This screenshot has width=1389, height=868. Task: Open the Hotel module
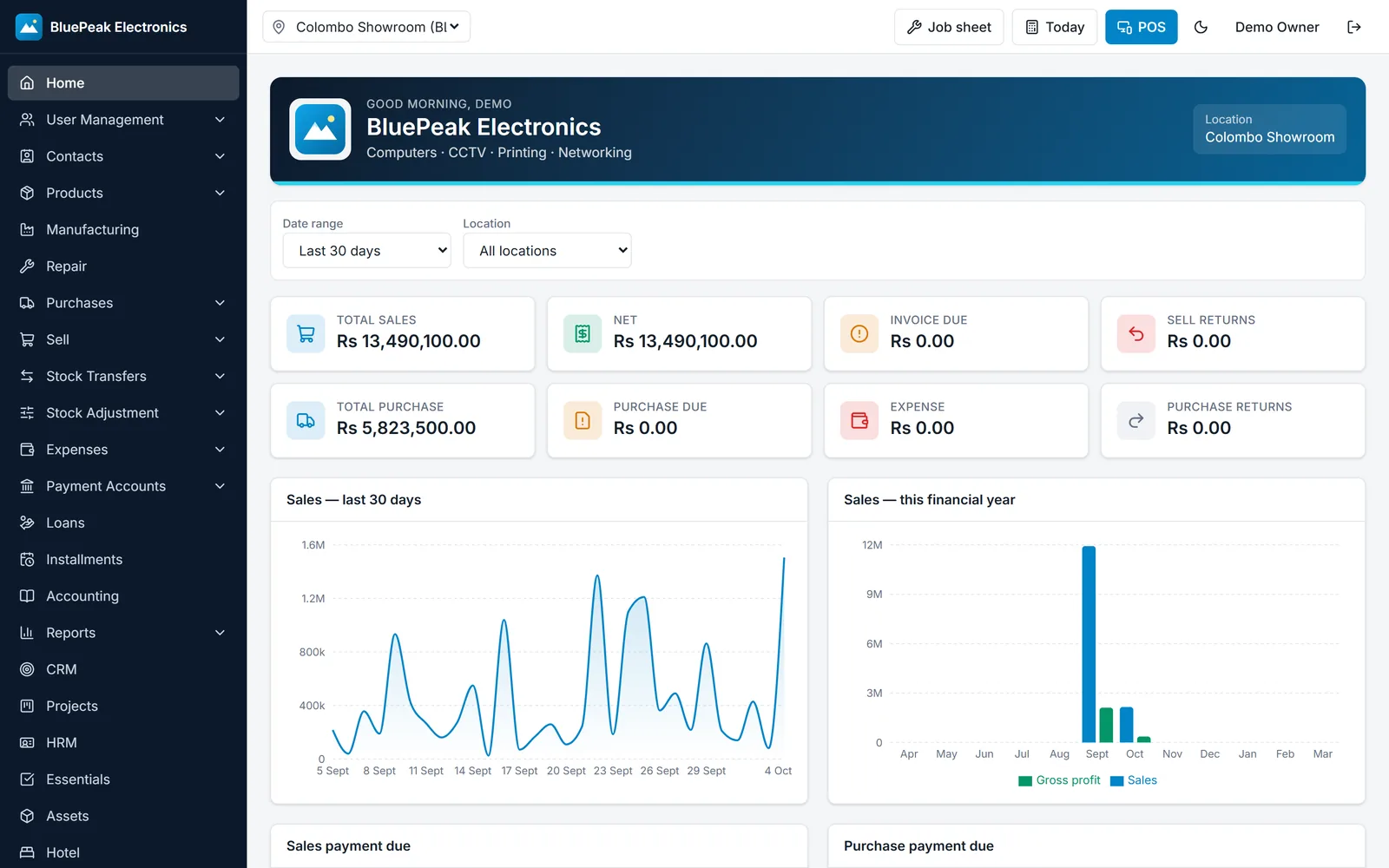123,852
